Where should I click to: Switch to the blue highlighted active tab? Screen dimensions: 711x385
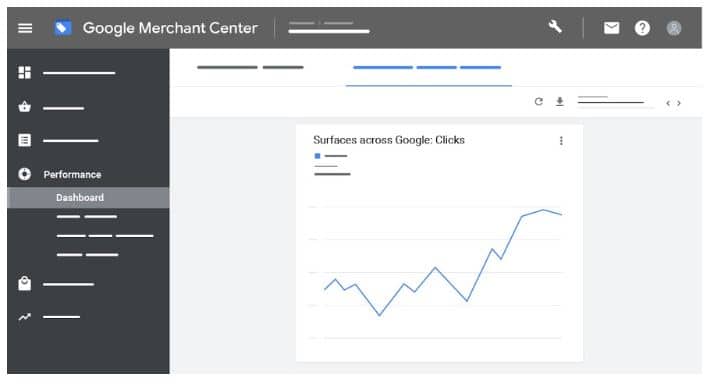[x=428, y=68]
